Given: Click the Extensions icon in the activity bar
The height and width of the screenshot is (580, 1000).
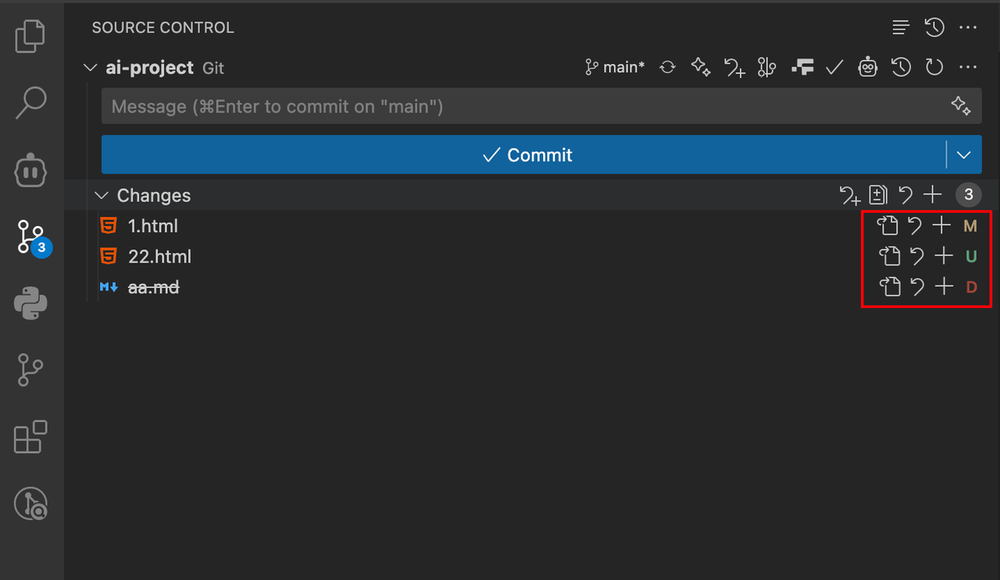Looking at the screenshot, I should pyautogui.click(x=30, y=437).
